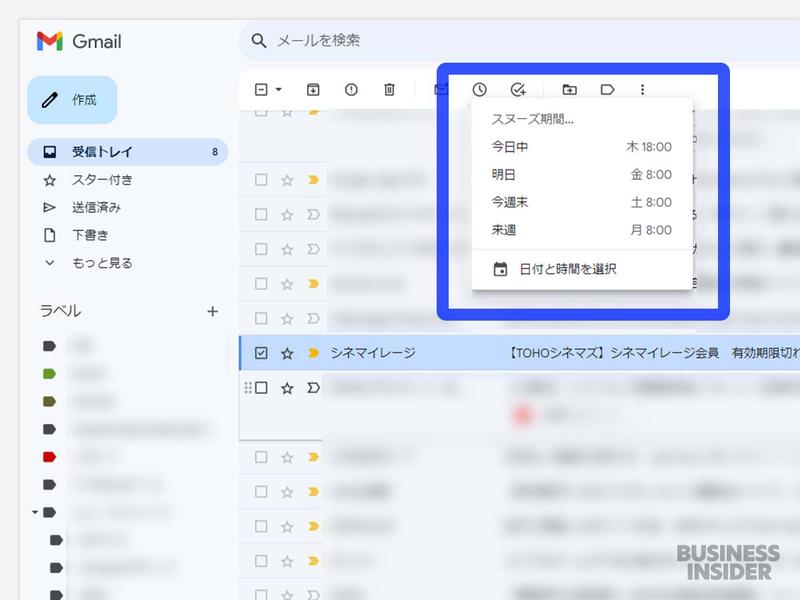The image size is (800, 600).
Task: Click the inbox tray icon
Action: tap(49, 152)
